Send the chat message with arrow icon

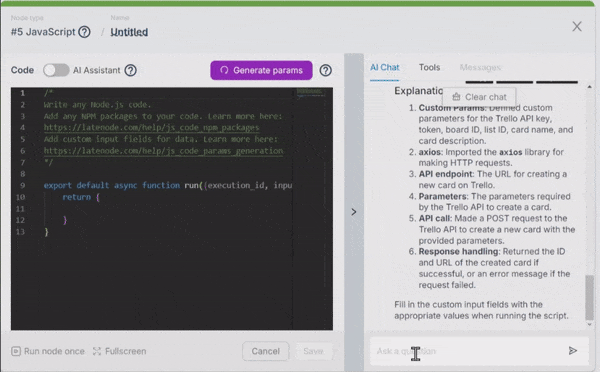pos(572,351)
